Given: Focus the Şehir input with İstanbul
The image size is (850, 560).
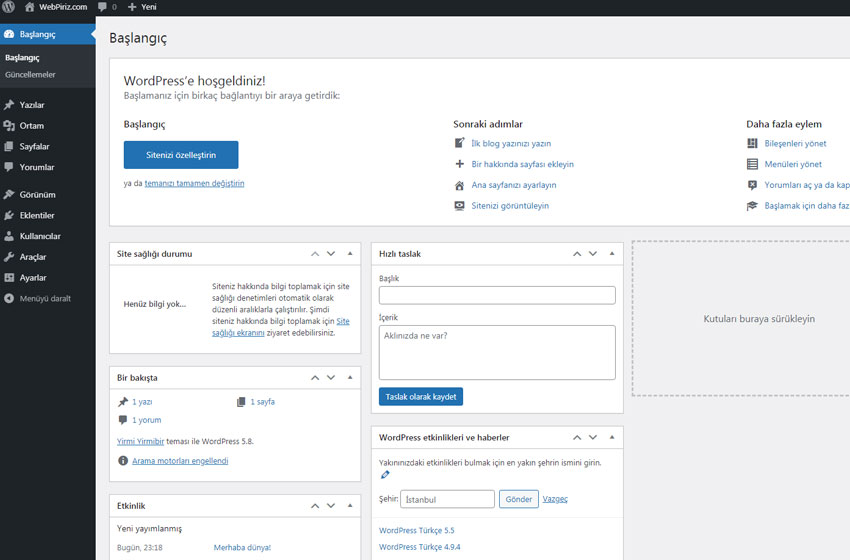Looking at the screenshot, I should pos(447,499).
